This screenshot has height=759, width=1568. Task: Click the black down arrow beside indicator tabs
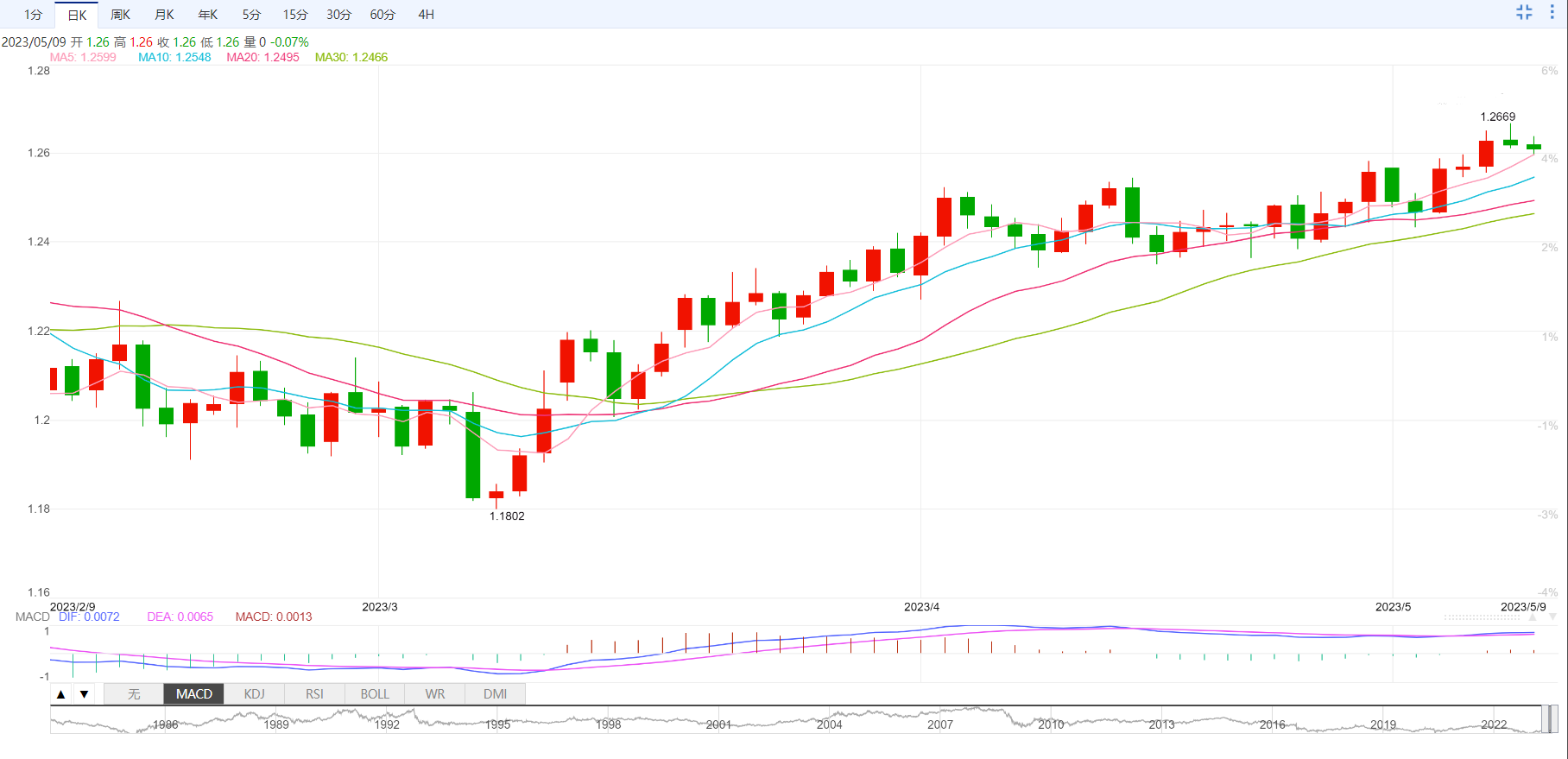point(84,694)
